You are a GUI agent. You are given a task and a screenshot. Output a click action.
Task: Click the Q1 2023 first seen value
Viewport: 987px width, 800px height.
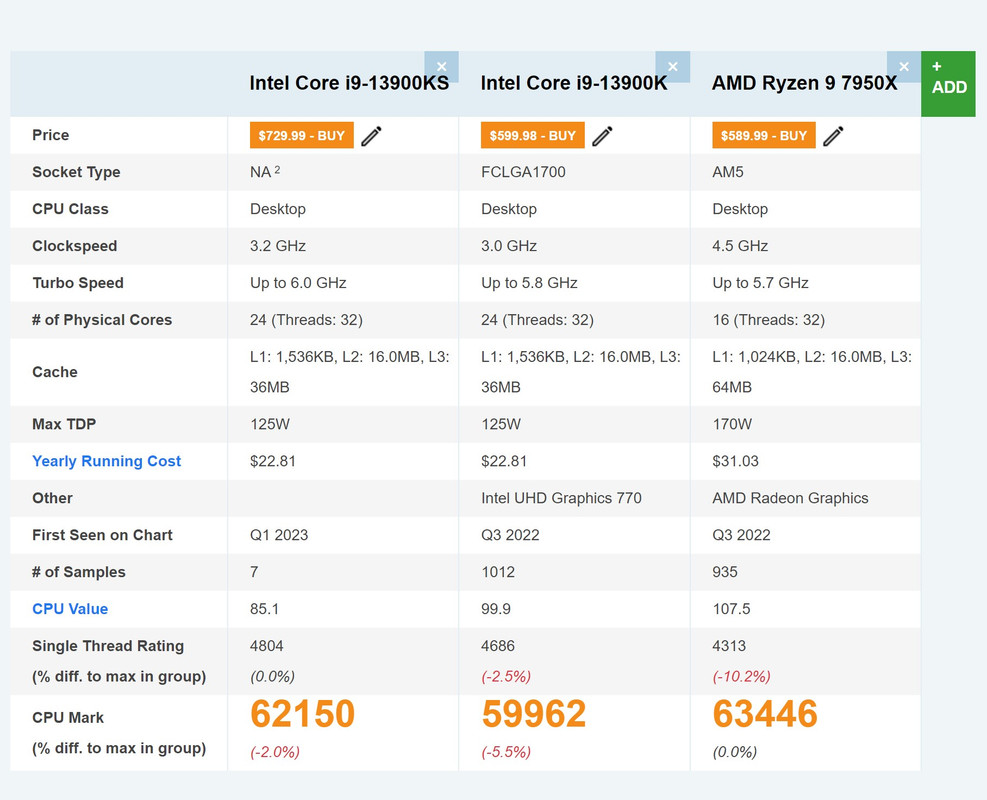click(279, 535)
